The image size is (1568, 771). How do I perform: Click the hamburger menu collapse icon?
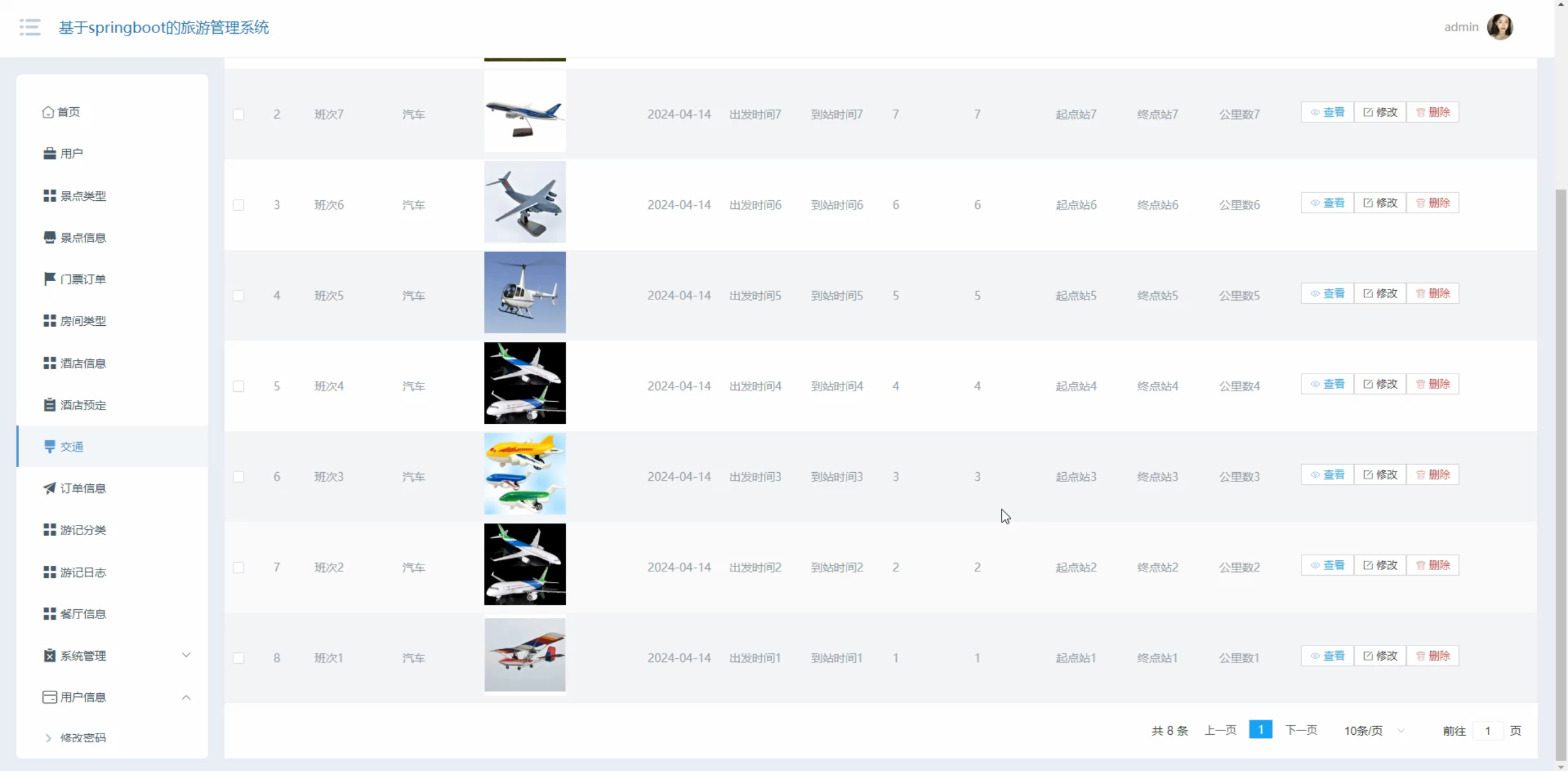[30, 27]
